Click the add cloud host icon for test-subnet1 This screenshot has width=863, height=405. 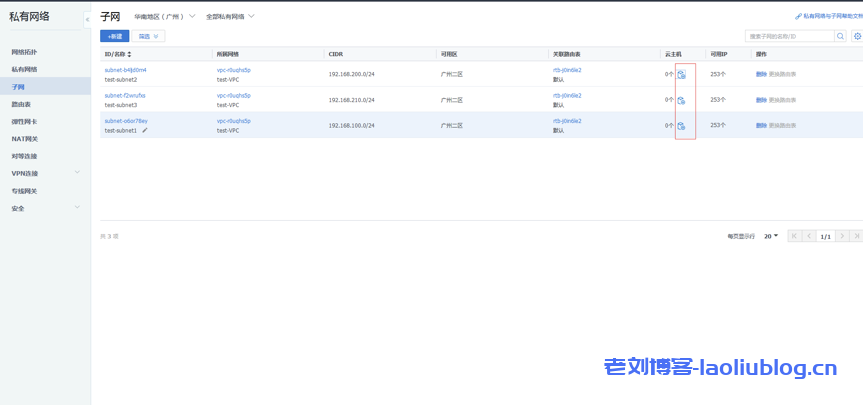pyautogui.click(x=681, y=126)
